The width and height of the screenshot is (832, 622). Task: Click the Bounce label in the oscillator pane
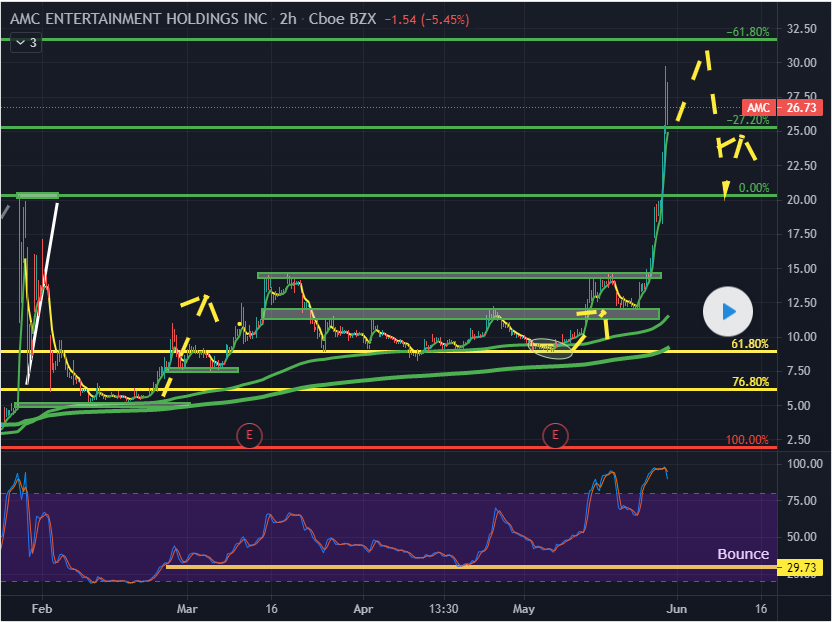pyautogui.click(x=743, y=554)
